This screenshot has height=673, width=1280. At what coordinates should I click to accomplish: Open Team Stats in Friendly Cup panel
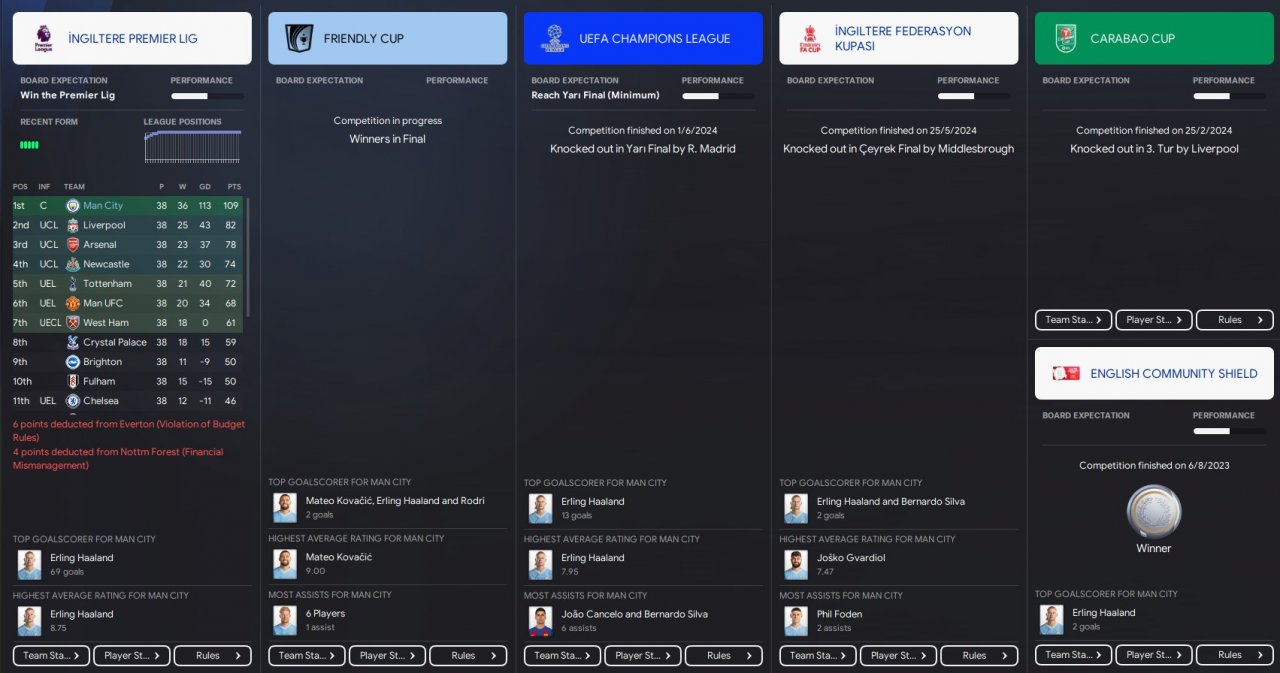point(307,656)
